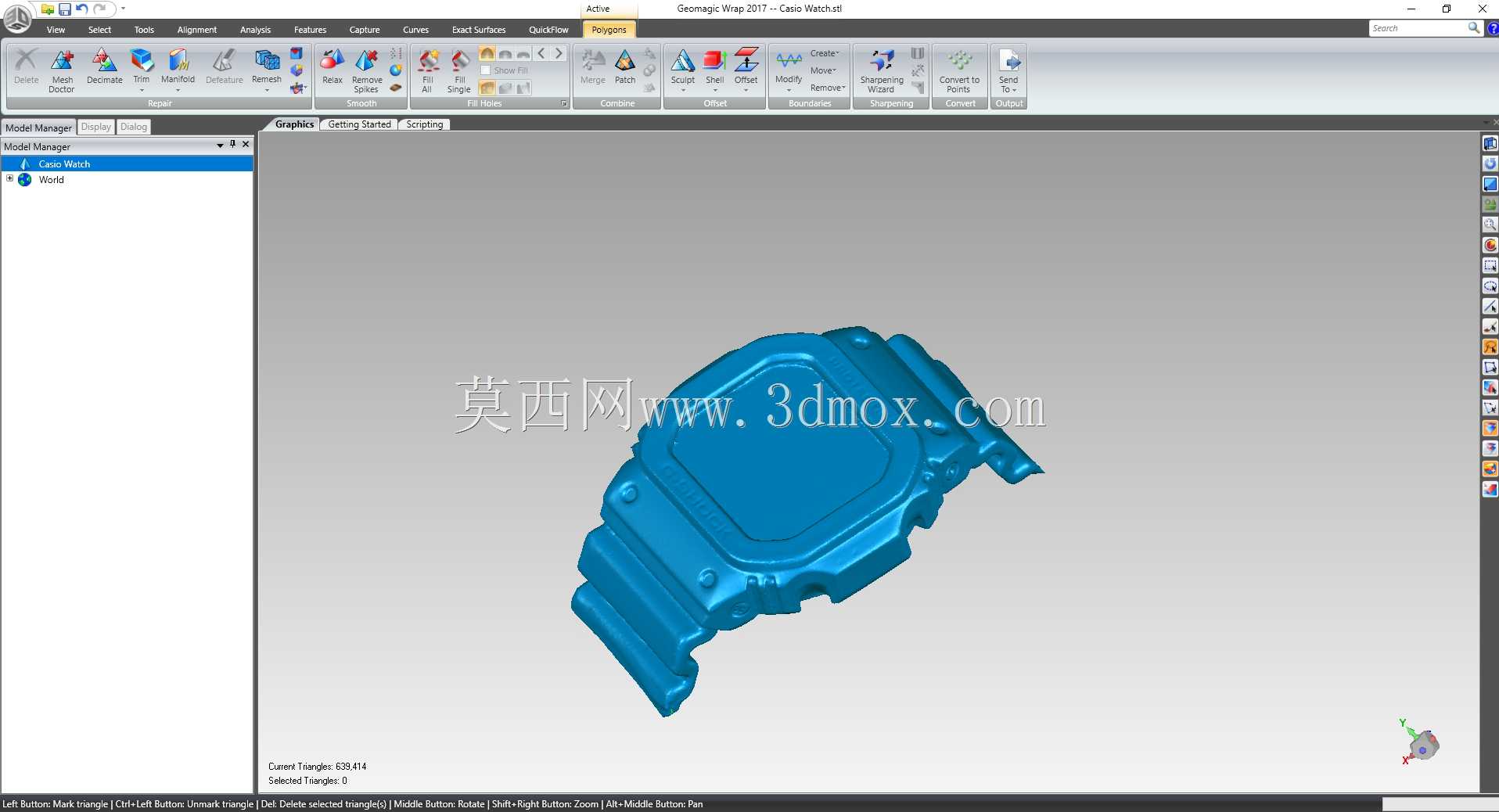
Task: Click the reset view rotation icon in right toolbar
Action: click(x=1490, y=164)
